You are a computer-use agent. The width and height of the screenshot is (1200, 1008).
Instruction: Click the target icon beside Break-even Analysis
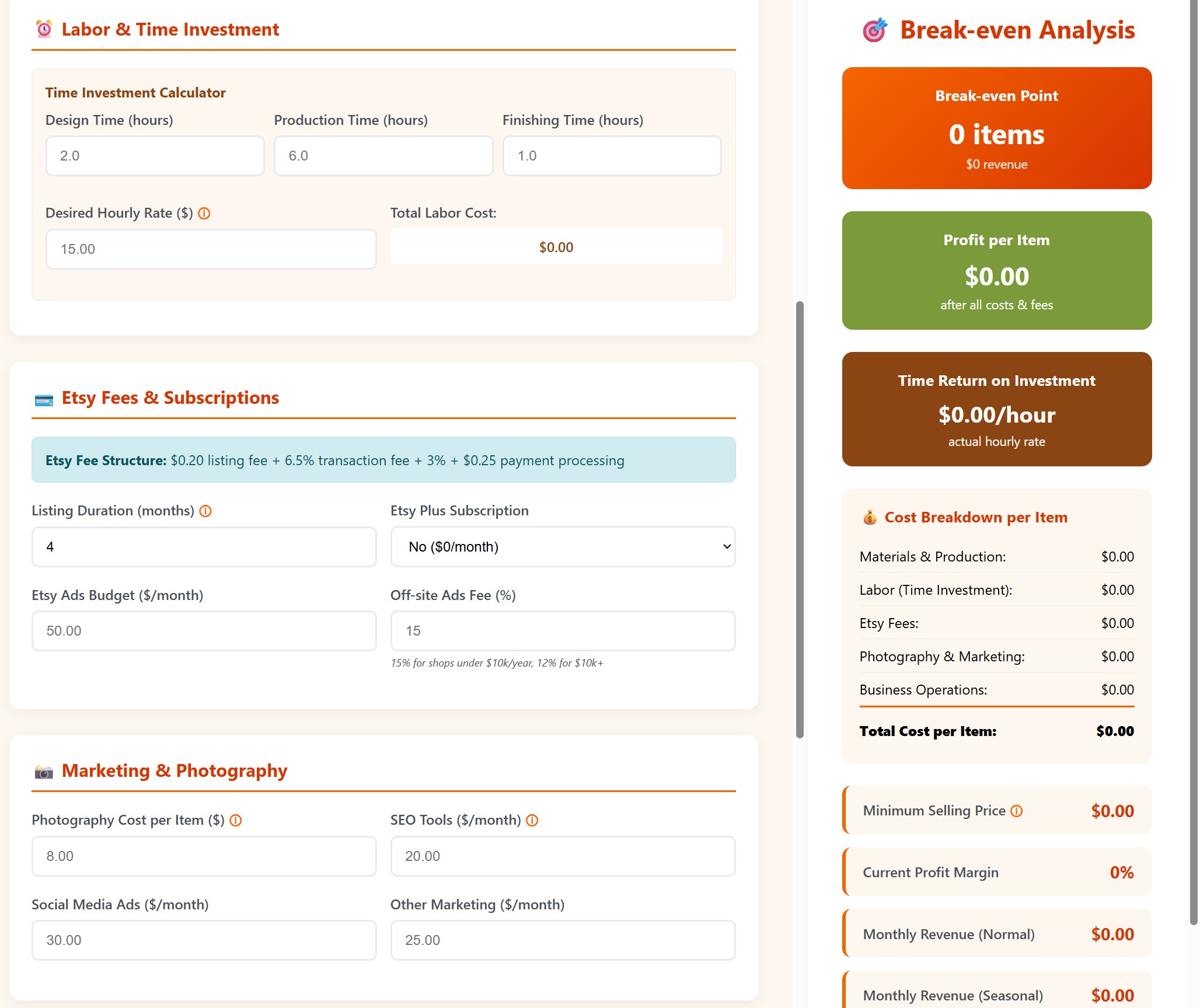(x=874, y=30)
